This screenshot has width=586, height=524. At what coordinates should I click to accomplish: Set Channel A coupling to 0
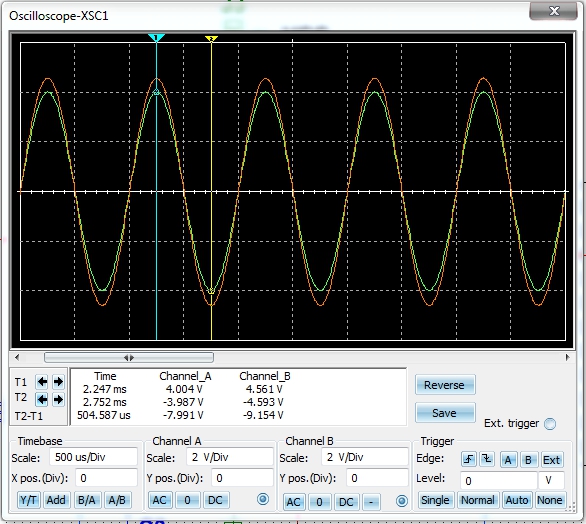coord(187,500)
